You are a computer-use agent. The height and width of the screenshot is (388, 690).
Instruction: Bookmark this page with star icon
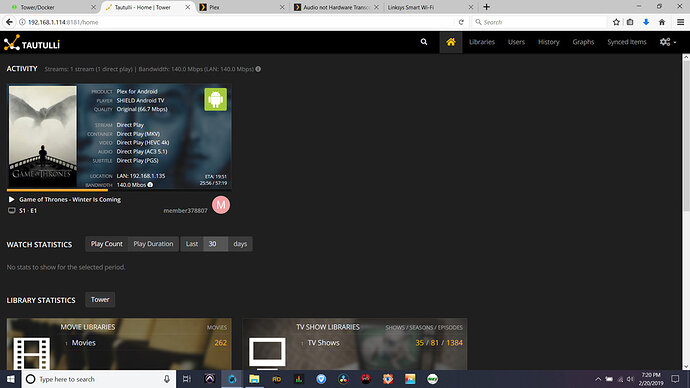point(616,22)
